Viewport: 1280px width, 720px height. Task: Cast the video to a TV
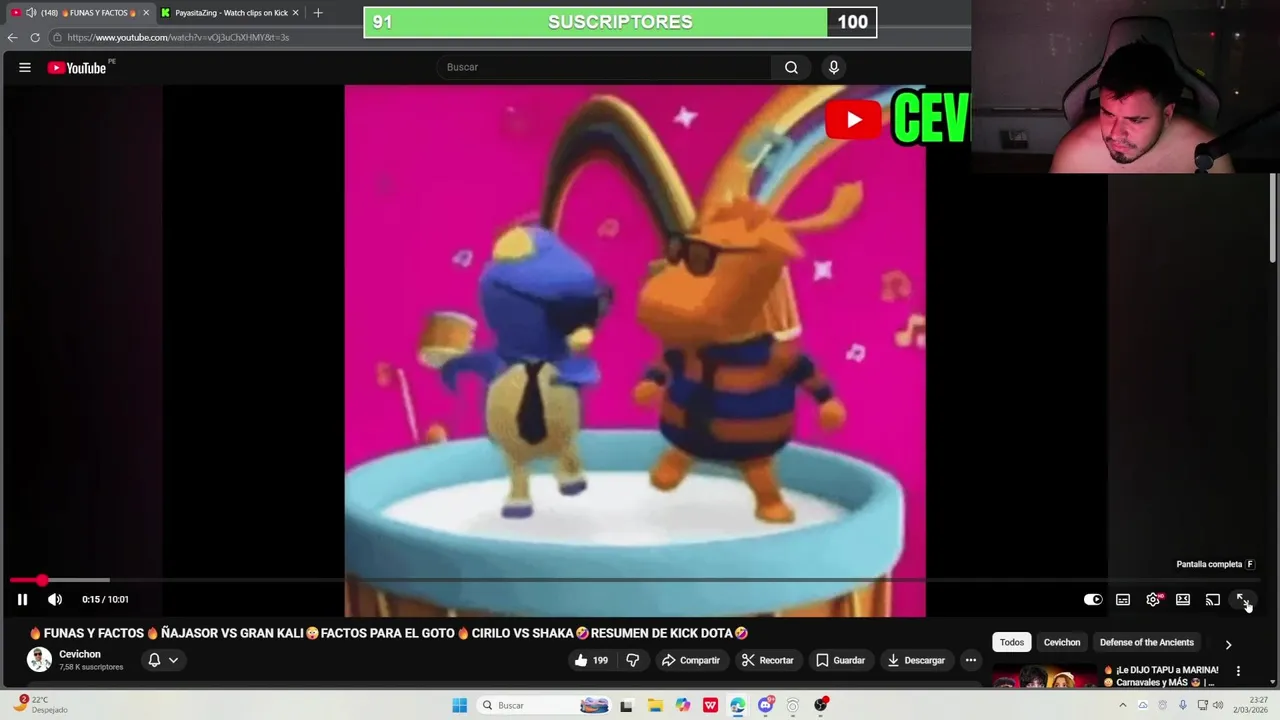[1213, 599]
